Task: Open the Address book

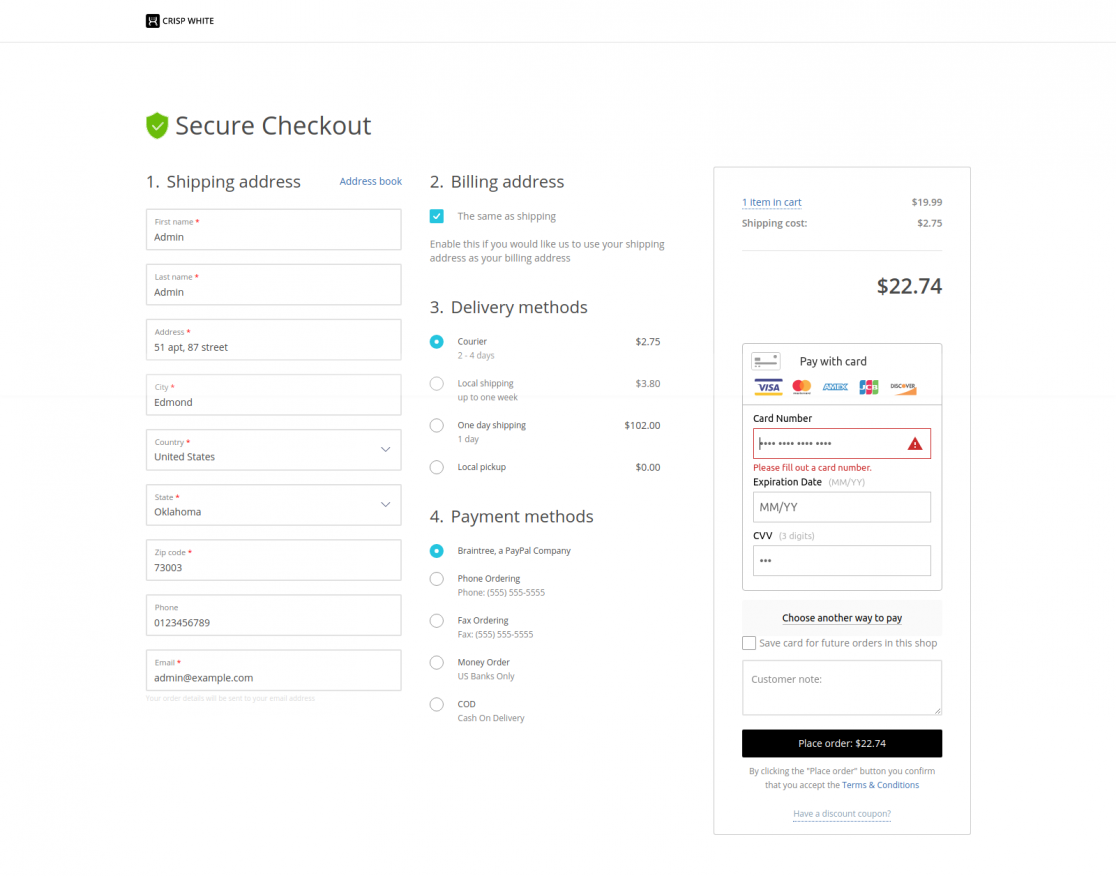Action: [x=370, y=181]
